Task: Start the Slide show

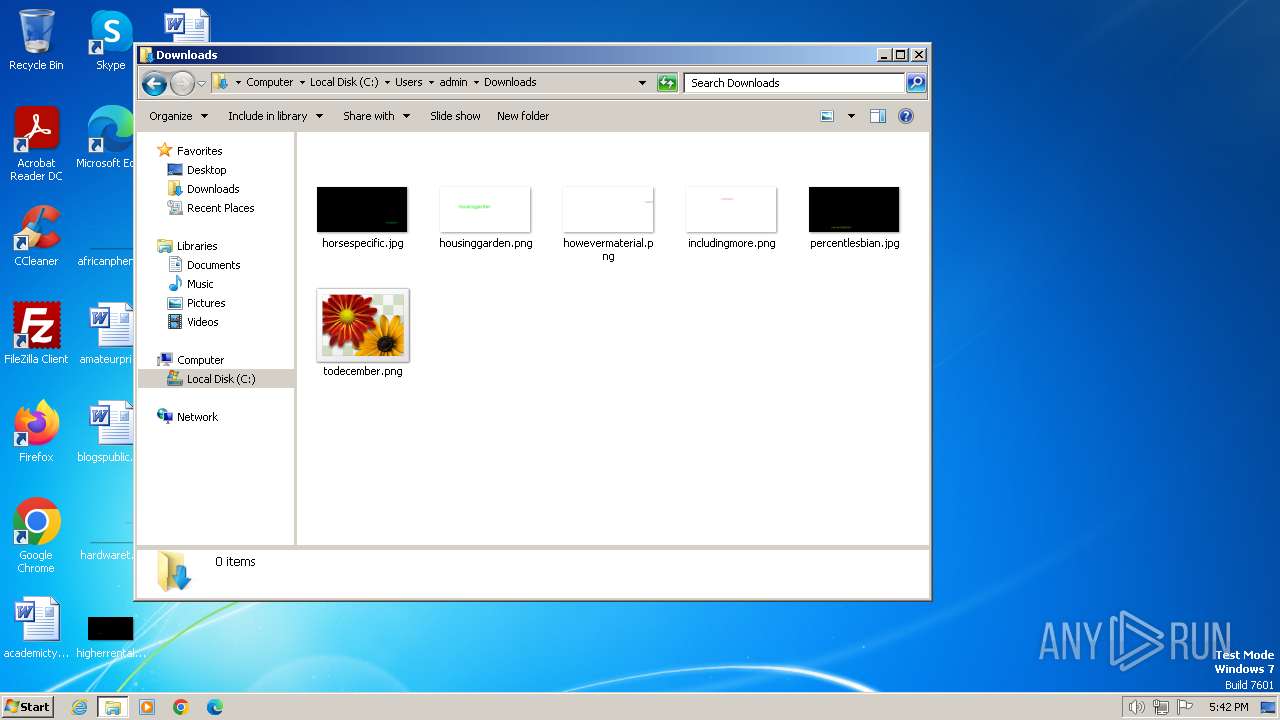Action: point(455,116)
